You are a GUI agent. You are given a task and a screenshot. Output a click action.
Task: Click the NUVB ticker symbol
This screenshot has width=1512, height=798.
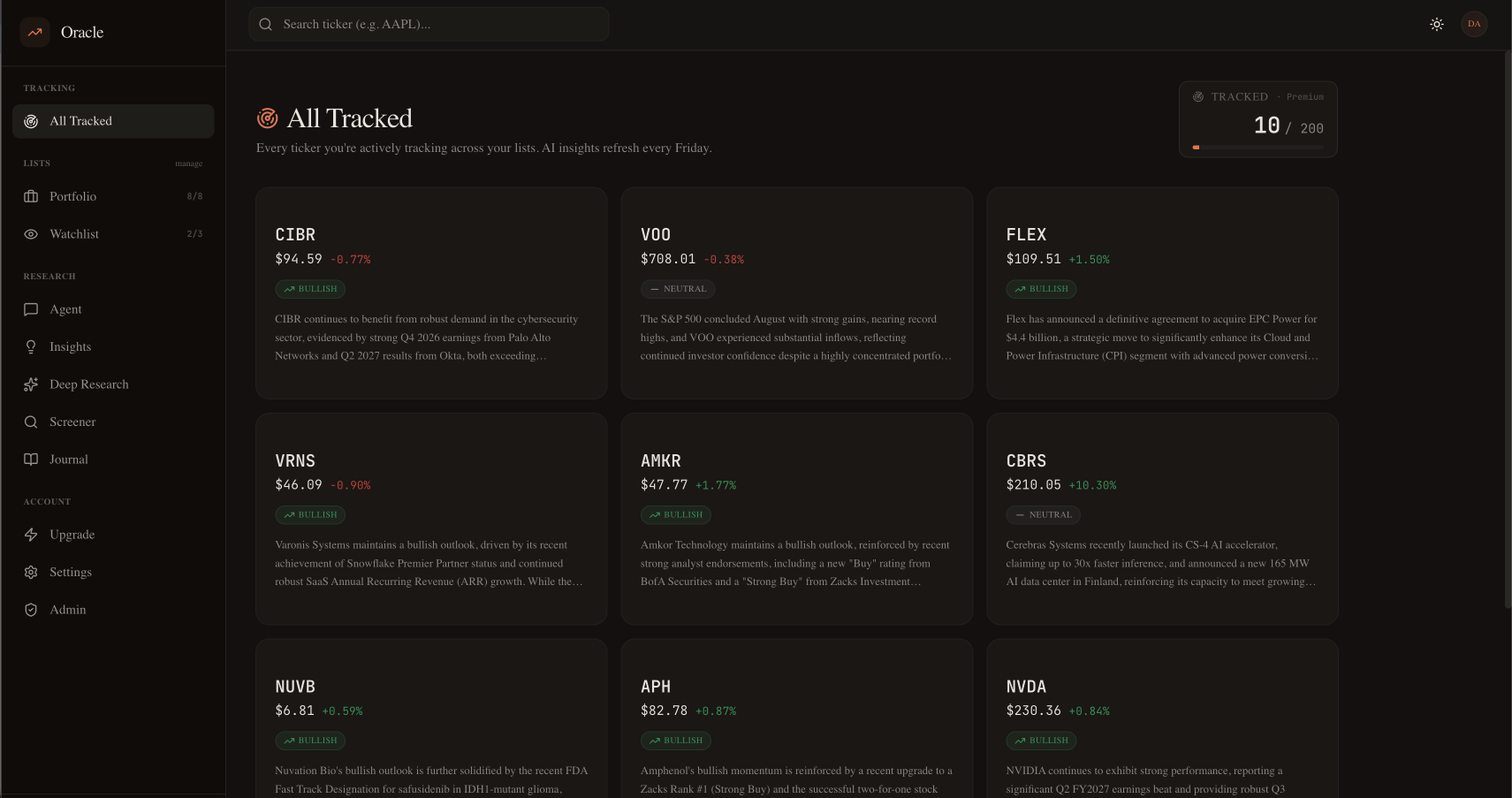[295, 687]
